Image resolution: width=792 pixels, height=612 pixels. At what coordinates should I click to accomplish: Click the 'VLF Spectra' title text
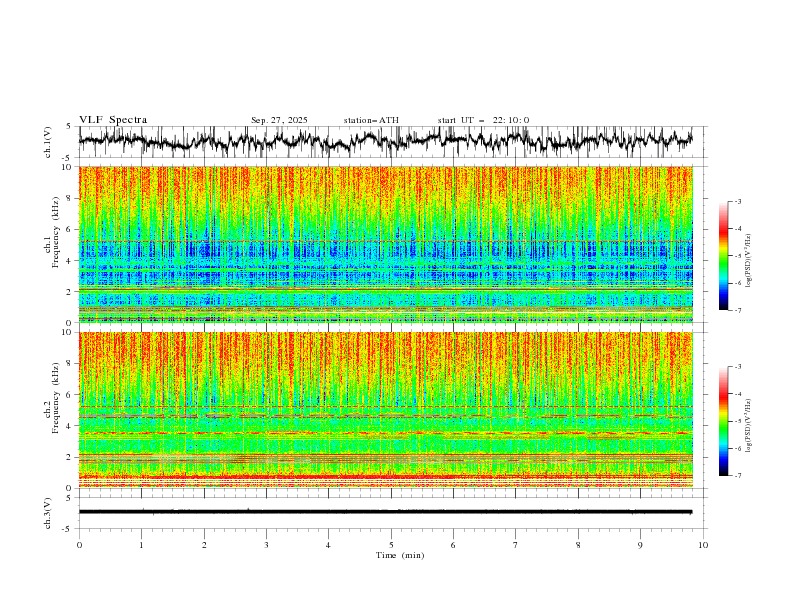point(113,120)
